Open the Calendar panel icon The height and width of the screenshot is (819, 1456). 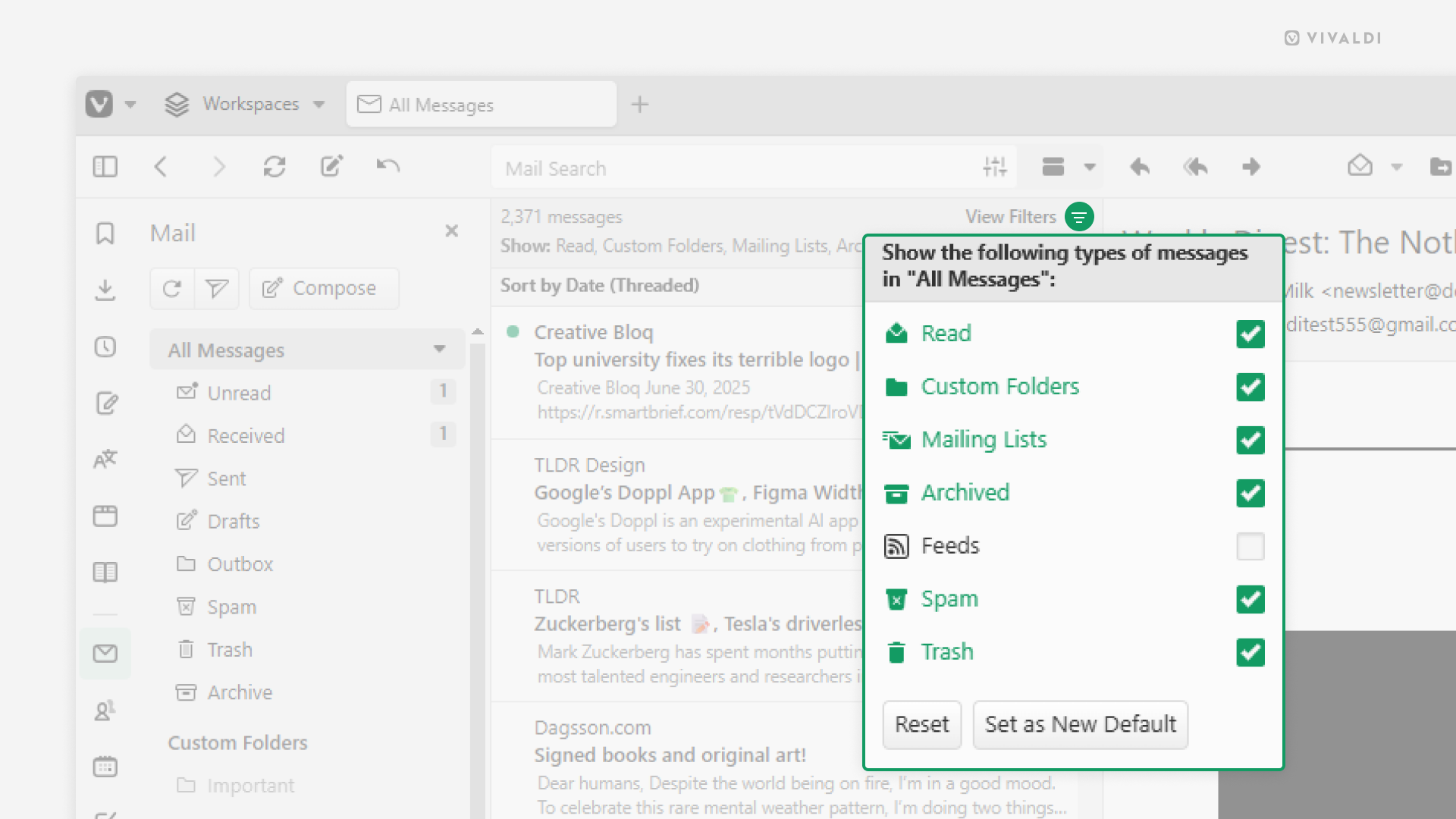point(105,767)
